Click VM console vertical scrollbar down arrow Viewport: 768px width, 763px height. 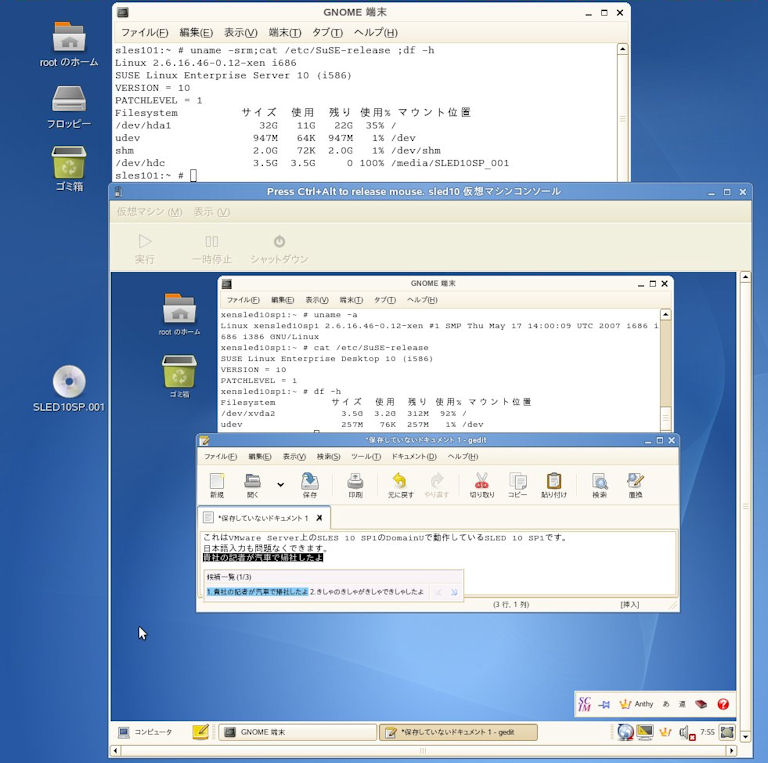pyautogui.click(x=745, y=736)
